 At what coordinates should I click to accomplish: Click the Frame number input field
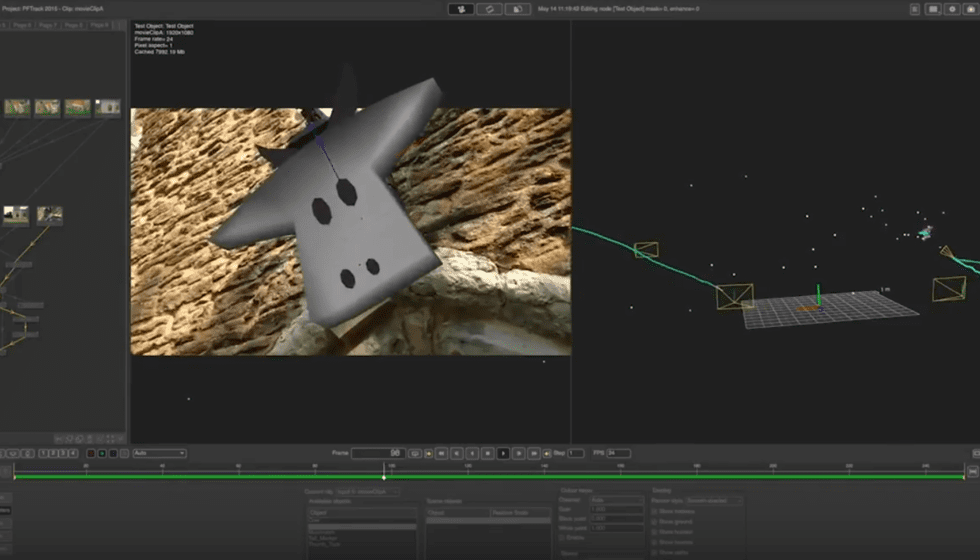[378, 453]
